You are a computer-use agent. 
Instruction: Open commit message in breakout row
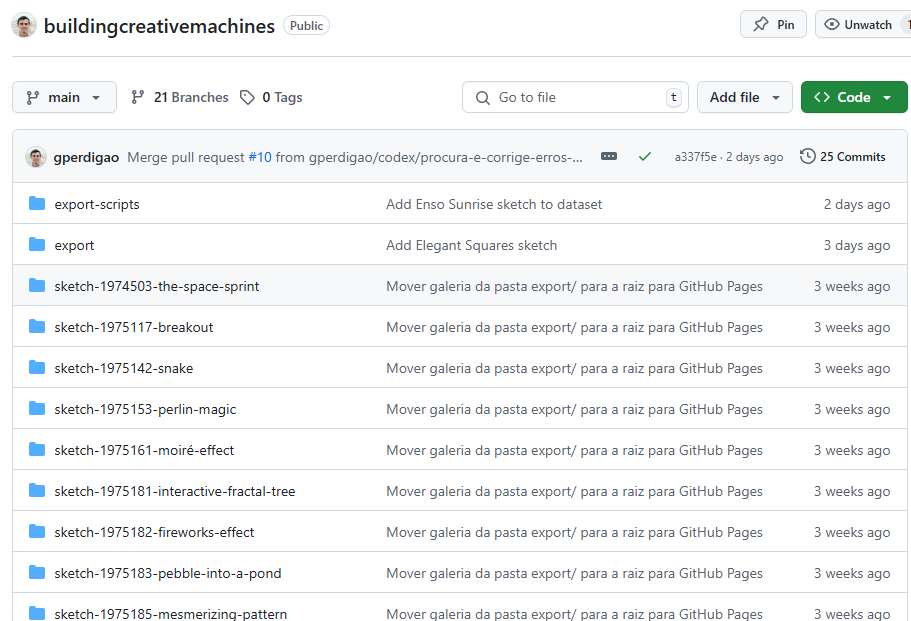click(574, 328)
